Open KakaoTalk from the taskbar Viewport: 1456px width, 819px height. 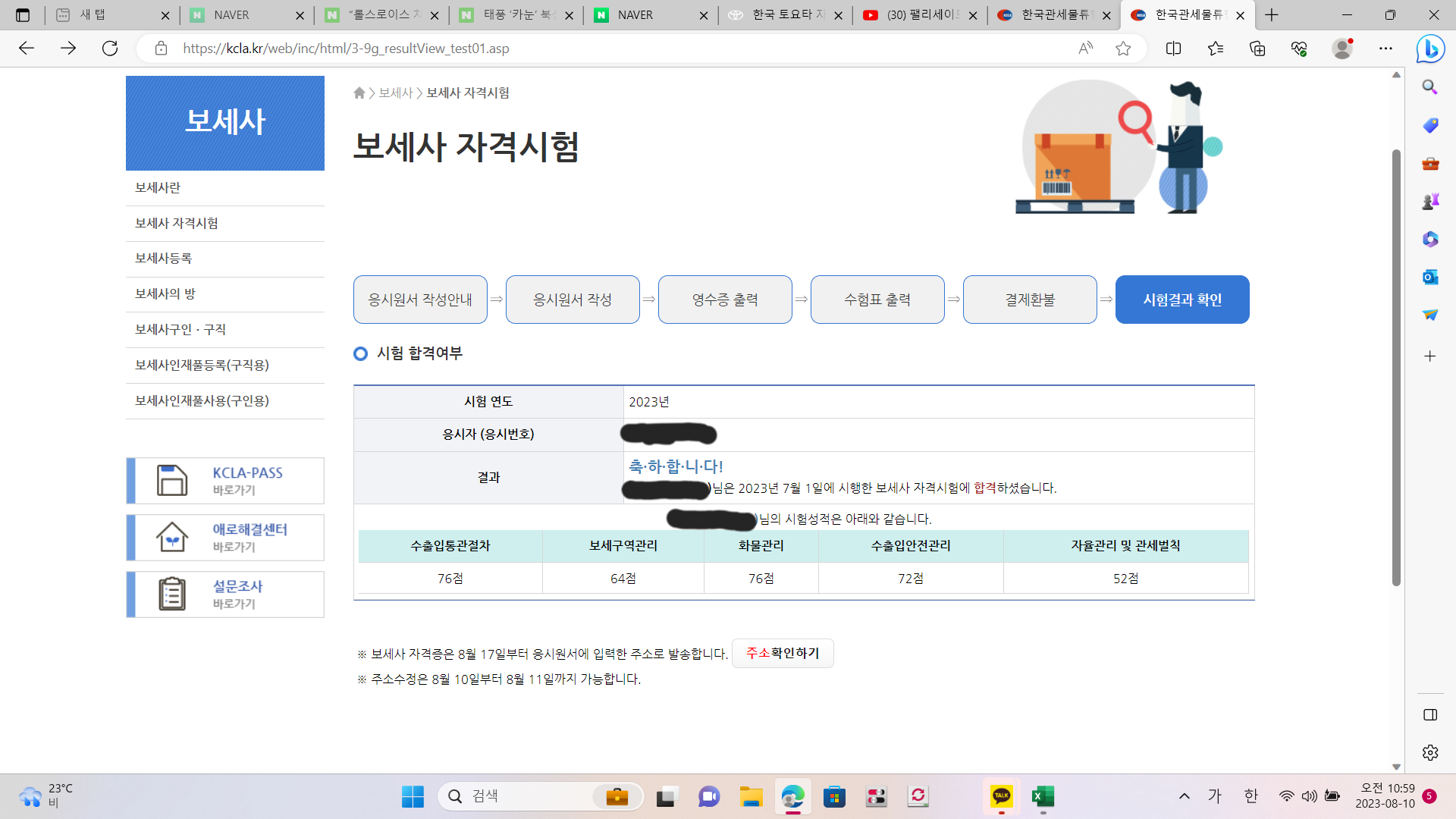tap(1001, 796)
